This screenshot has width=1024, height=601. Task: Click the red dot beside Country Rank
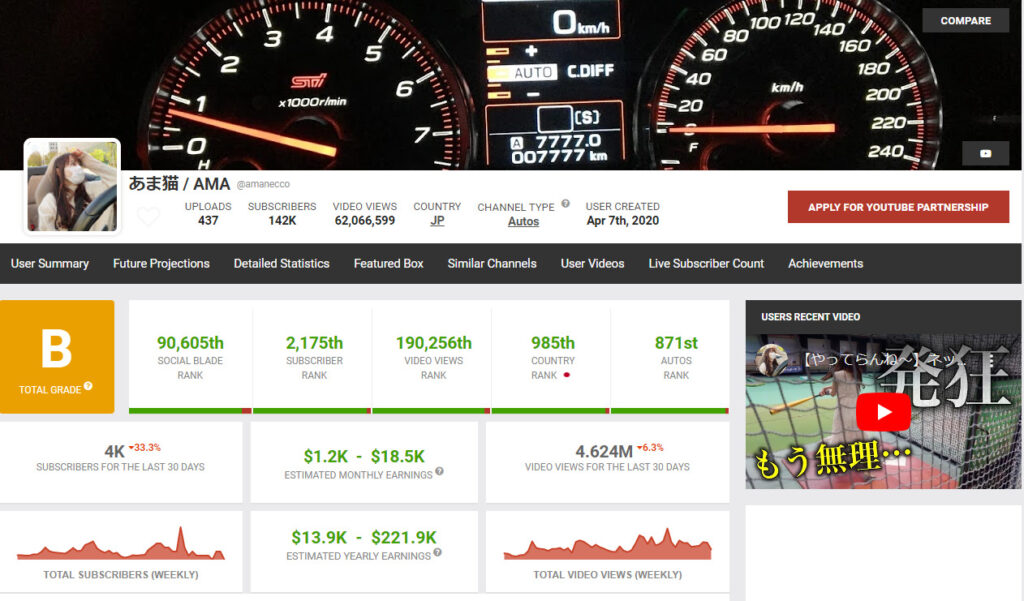pyautogui.click(x=567, y=375)
